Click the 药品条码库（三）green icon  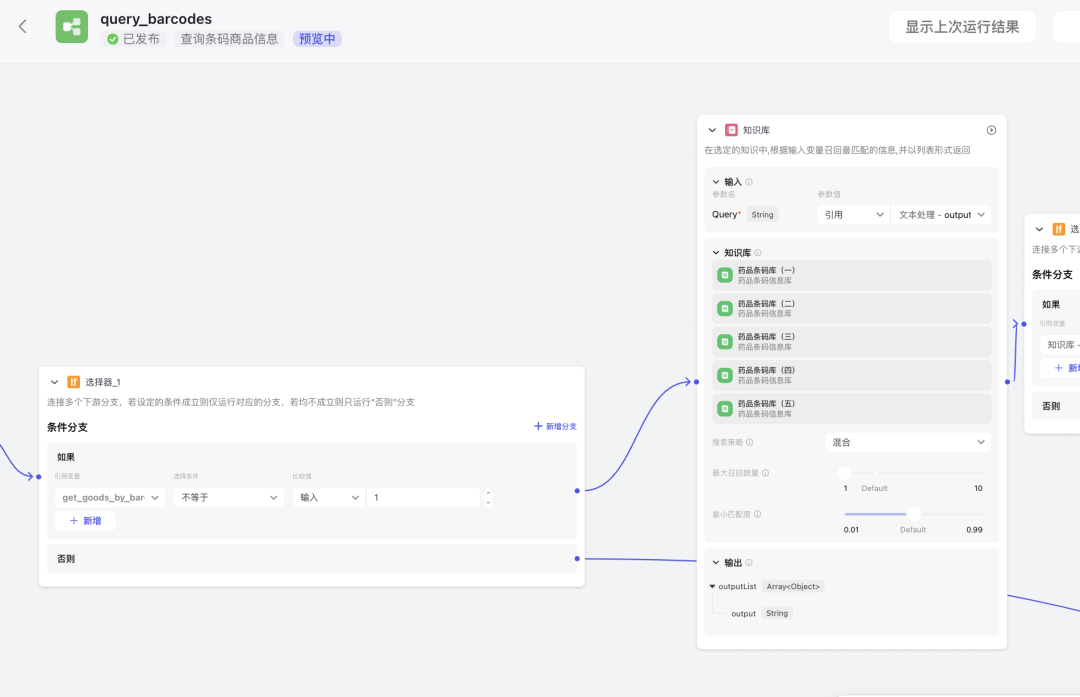[x=725, y=342]
